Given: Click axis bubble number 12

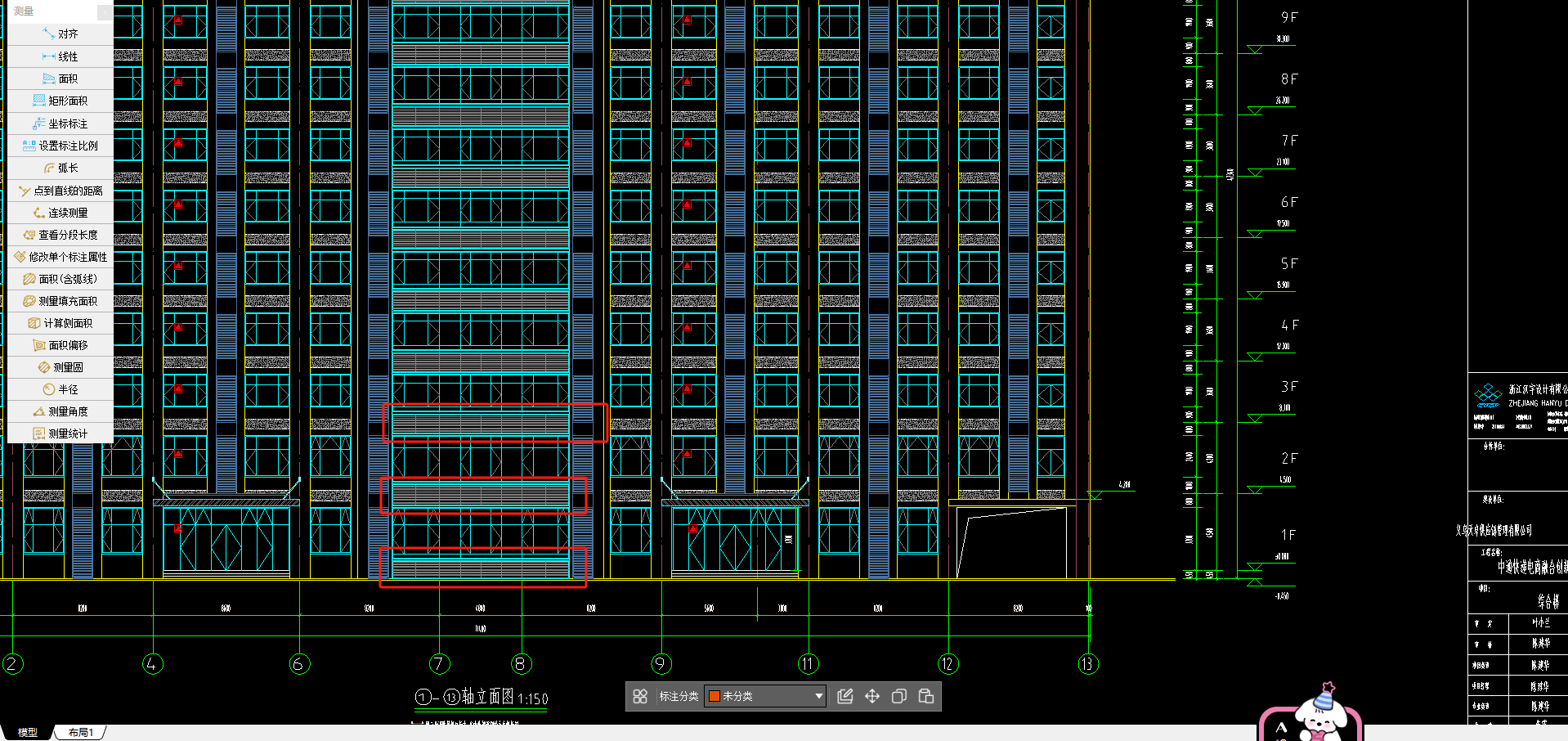Looking at the screenshot, I should click(x=948, y=664).
